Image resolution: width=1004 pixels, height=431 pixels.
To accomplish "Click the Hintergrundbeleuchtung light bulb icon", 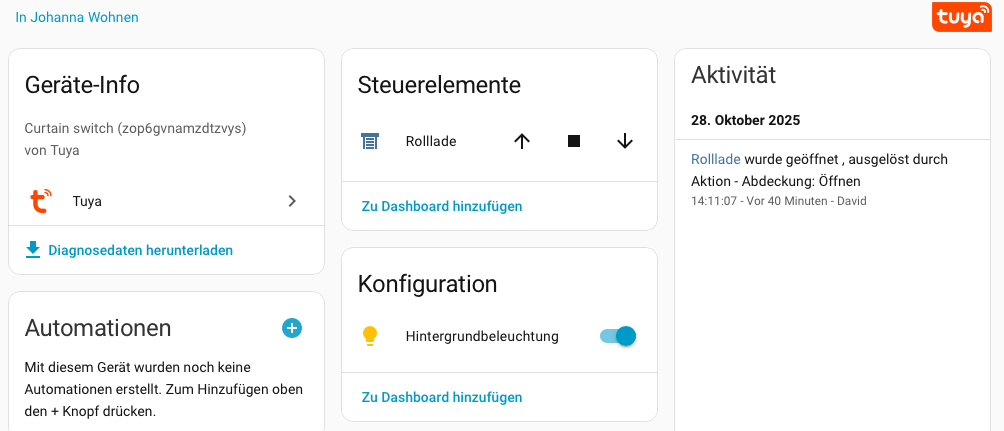I will 370,336.
